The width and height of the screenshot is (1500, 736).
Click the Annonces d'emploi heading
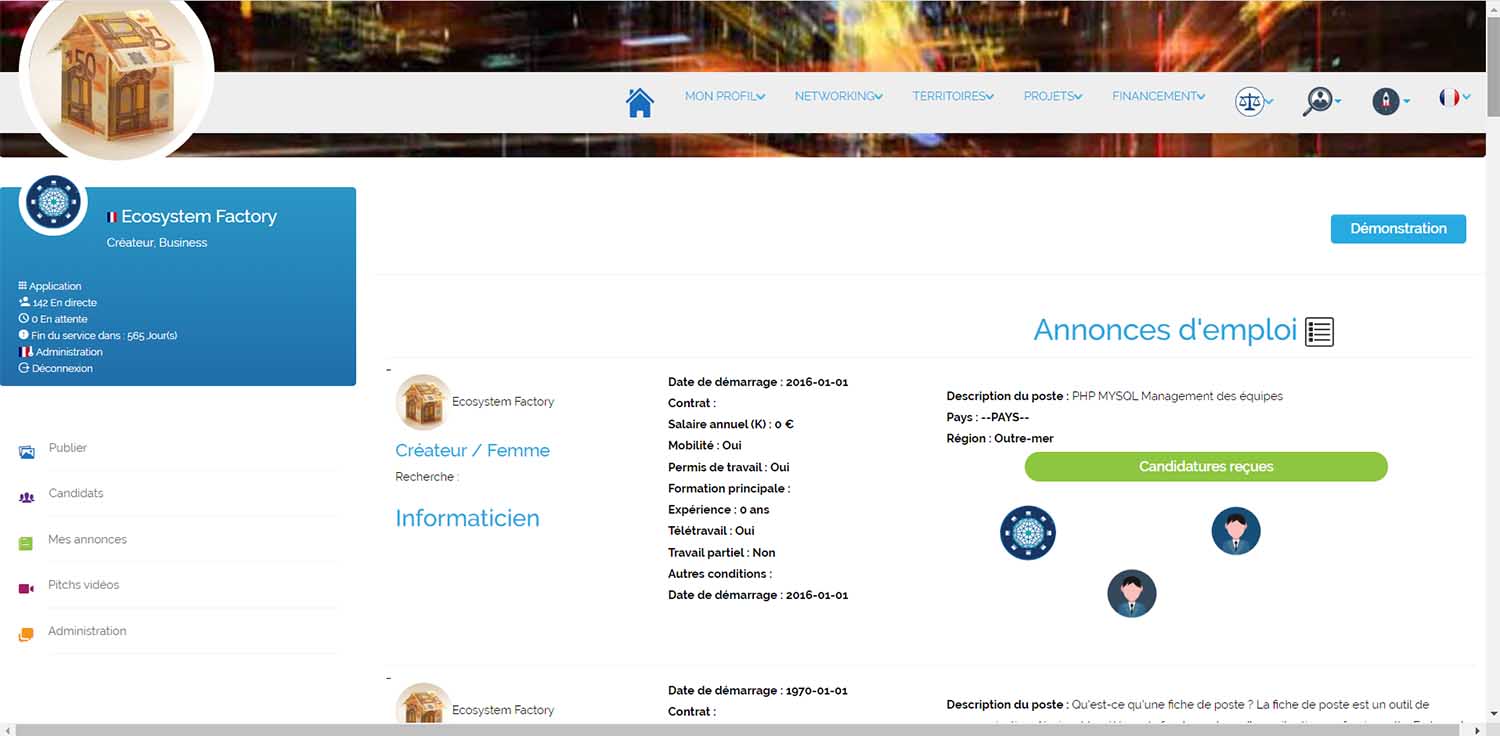1165,330
